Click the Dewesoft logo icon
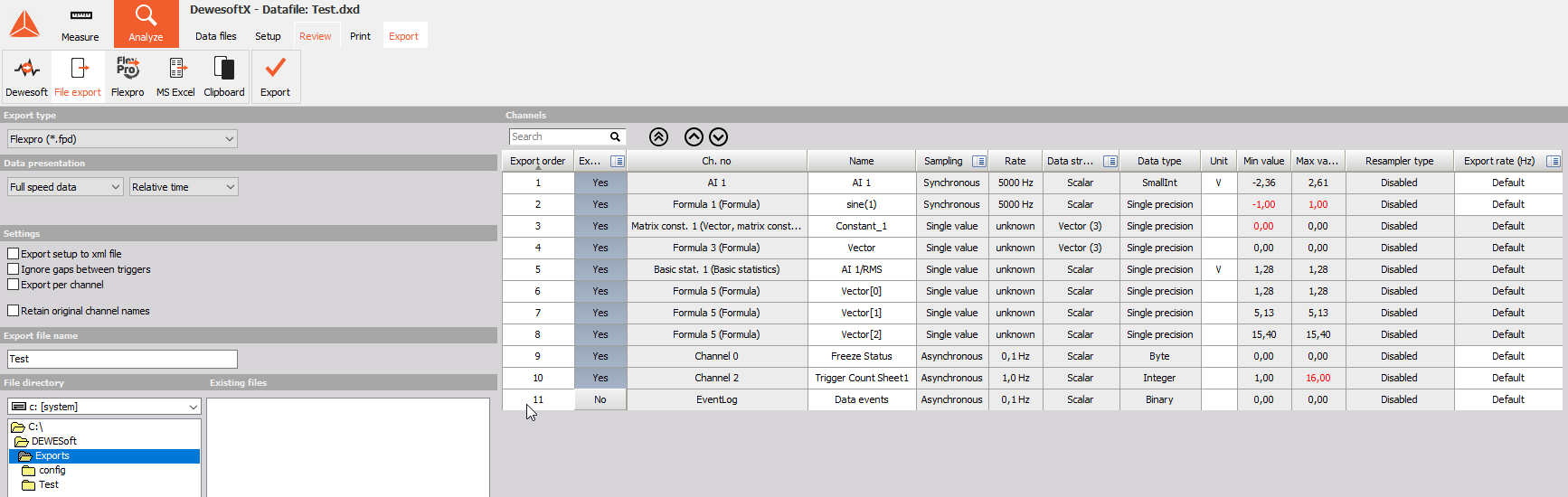The height and width of the screenshot is (497, 1568). 24,24
